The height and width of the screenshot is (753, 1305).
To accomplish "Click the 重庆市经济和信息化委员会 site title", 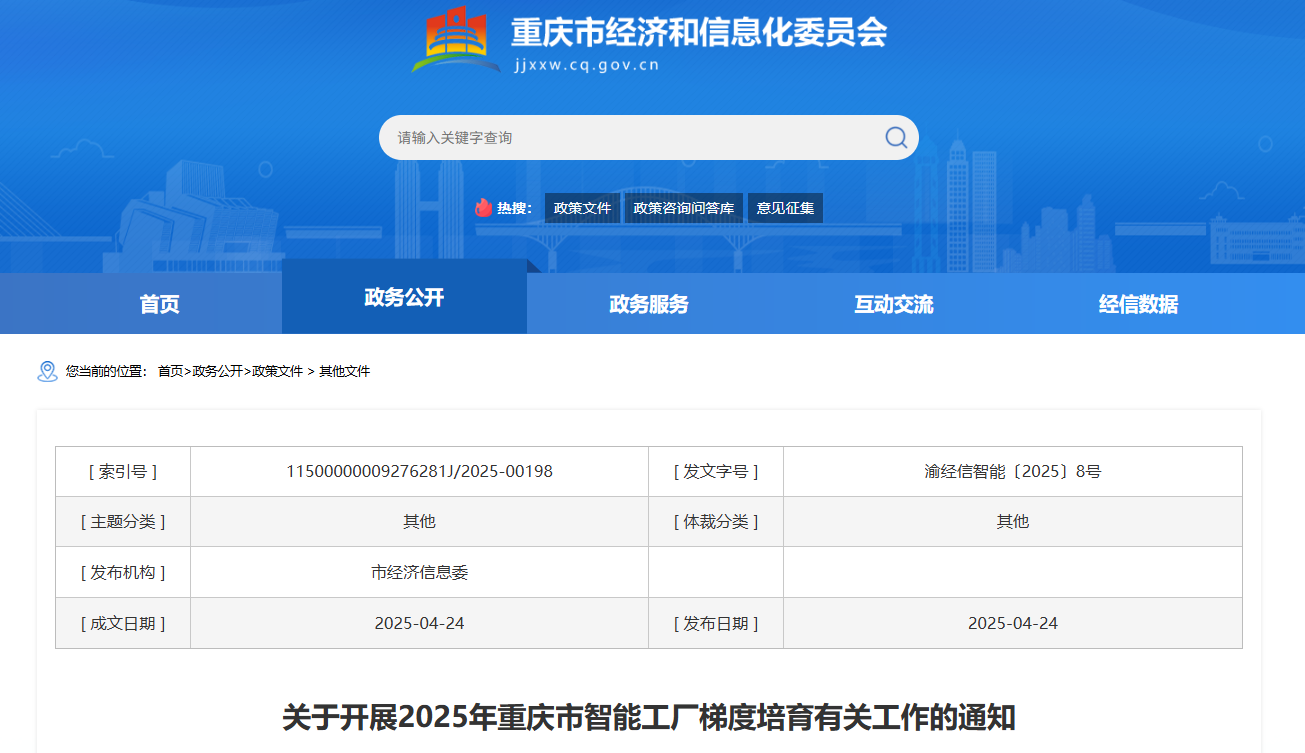I will coord(699,33).
